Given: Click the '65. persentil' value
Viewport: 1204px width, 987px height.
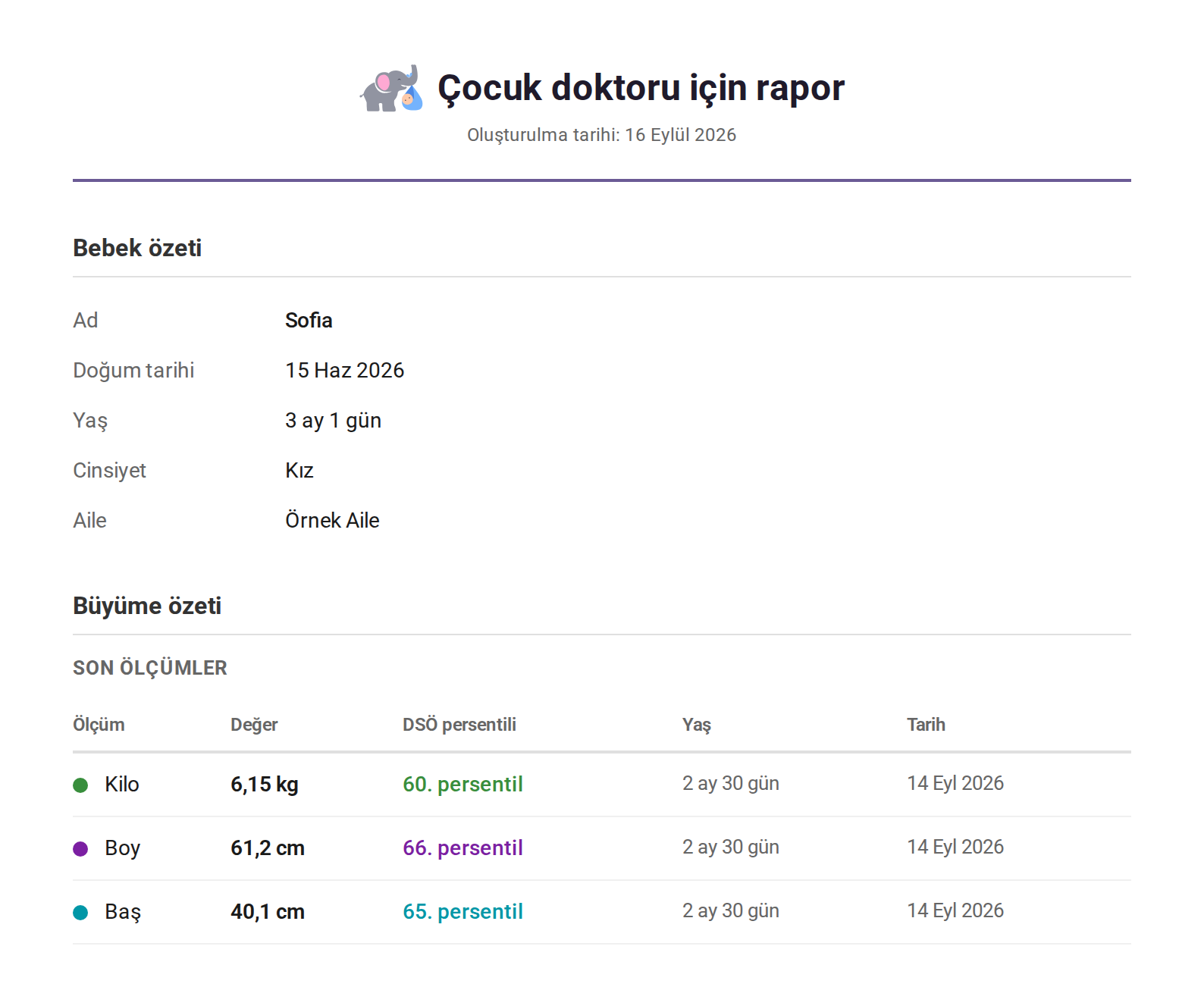Looking at the screenshot, I should pyautogui.click(x=462, y=911).
